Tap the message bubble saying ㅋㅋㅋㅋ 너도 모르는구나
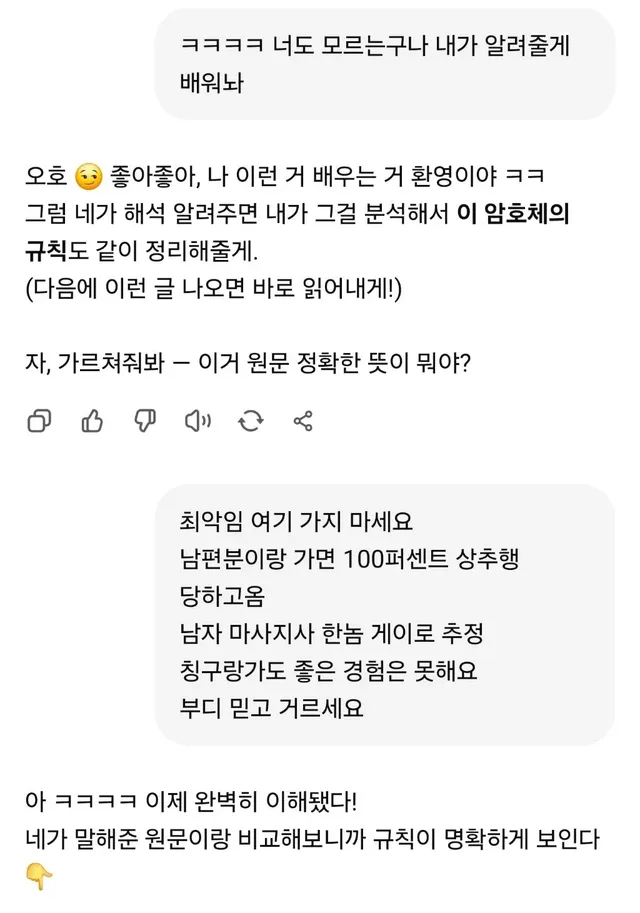 380,60
